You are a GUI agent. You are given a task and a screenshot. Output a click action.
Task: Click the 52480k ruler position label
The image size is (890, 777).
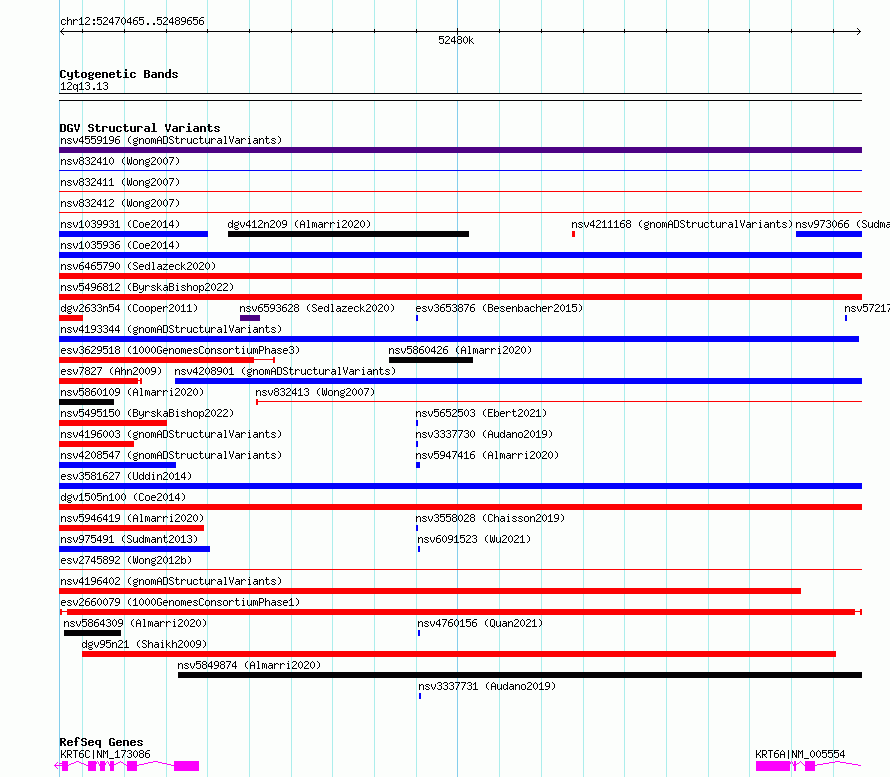456,40
